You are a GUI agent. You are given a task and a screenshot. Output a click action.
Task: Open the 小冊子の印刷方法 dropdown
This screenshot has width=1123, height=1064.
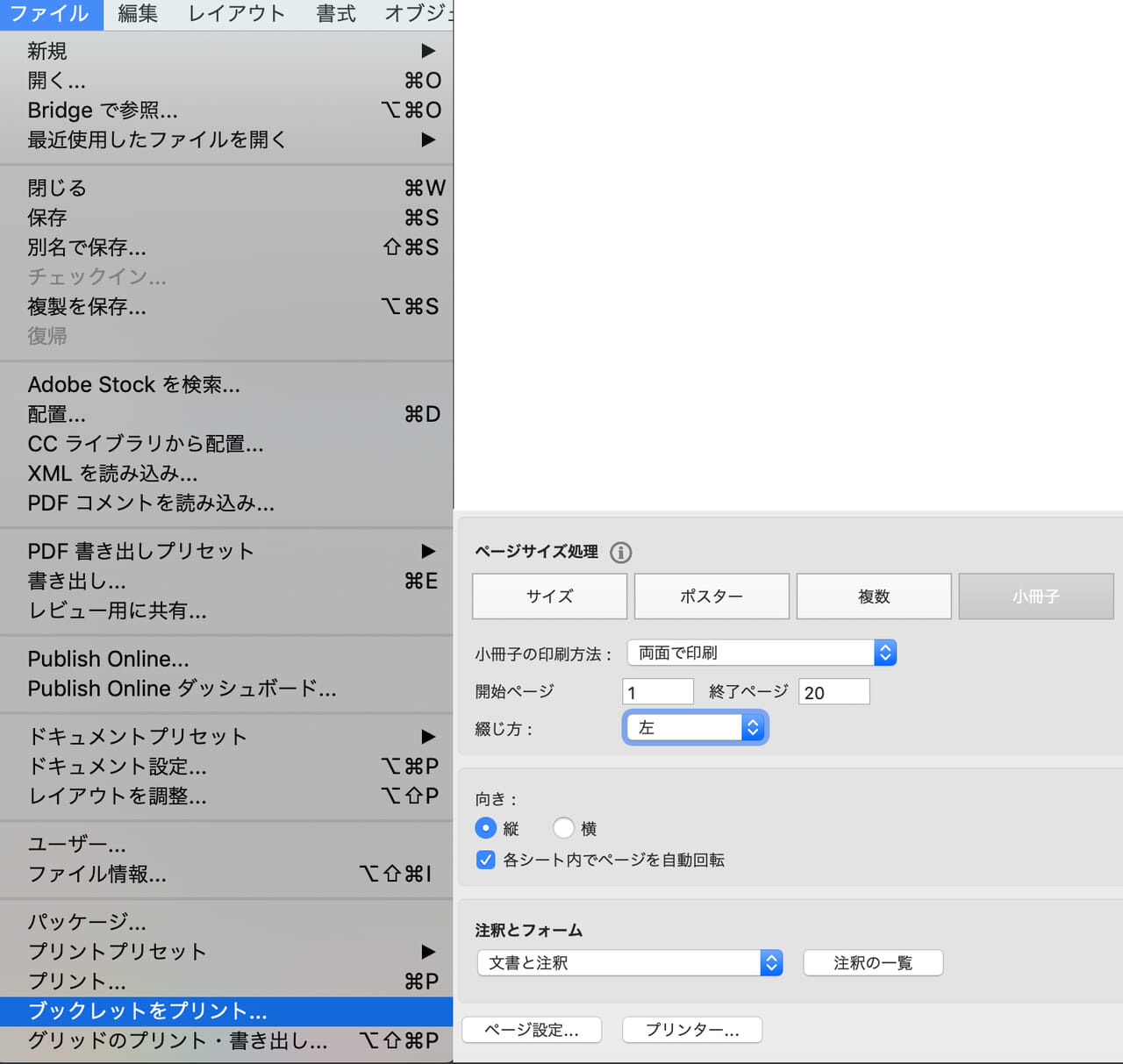(762, 653)
